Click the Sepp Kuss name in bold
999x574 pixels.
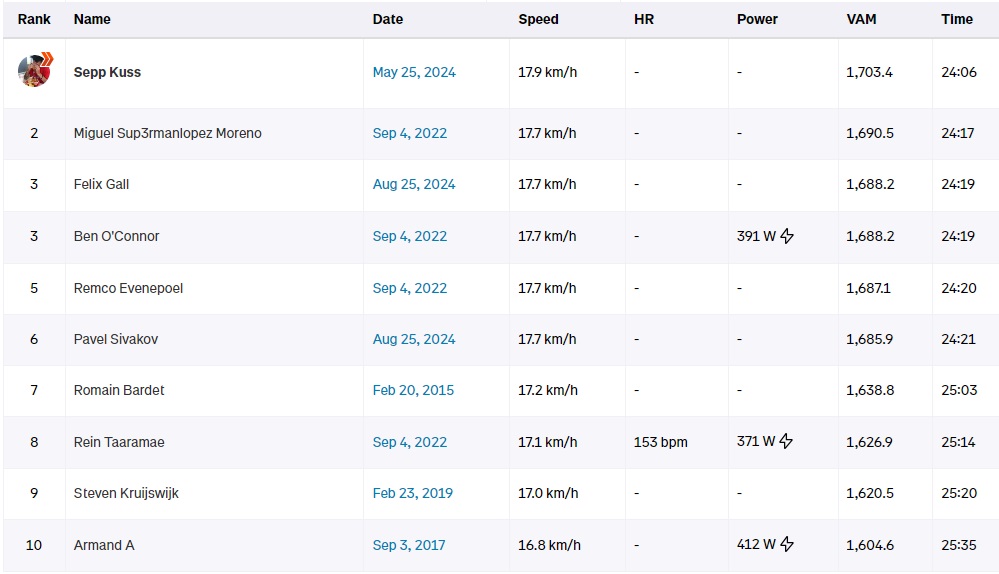107,73
